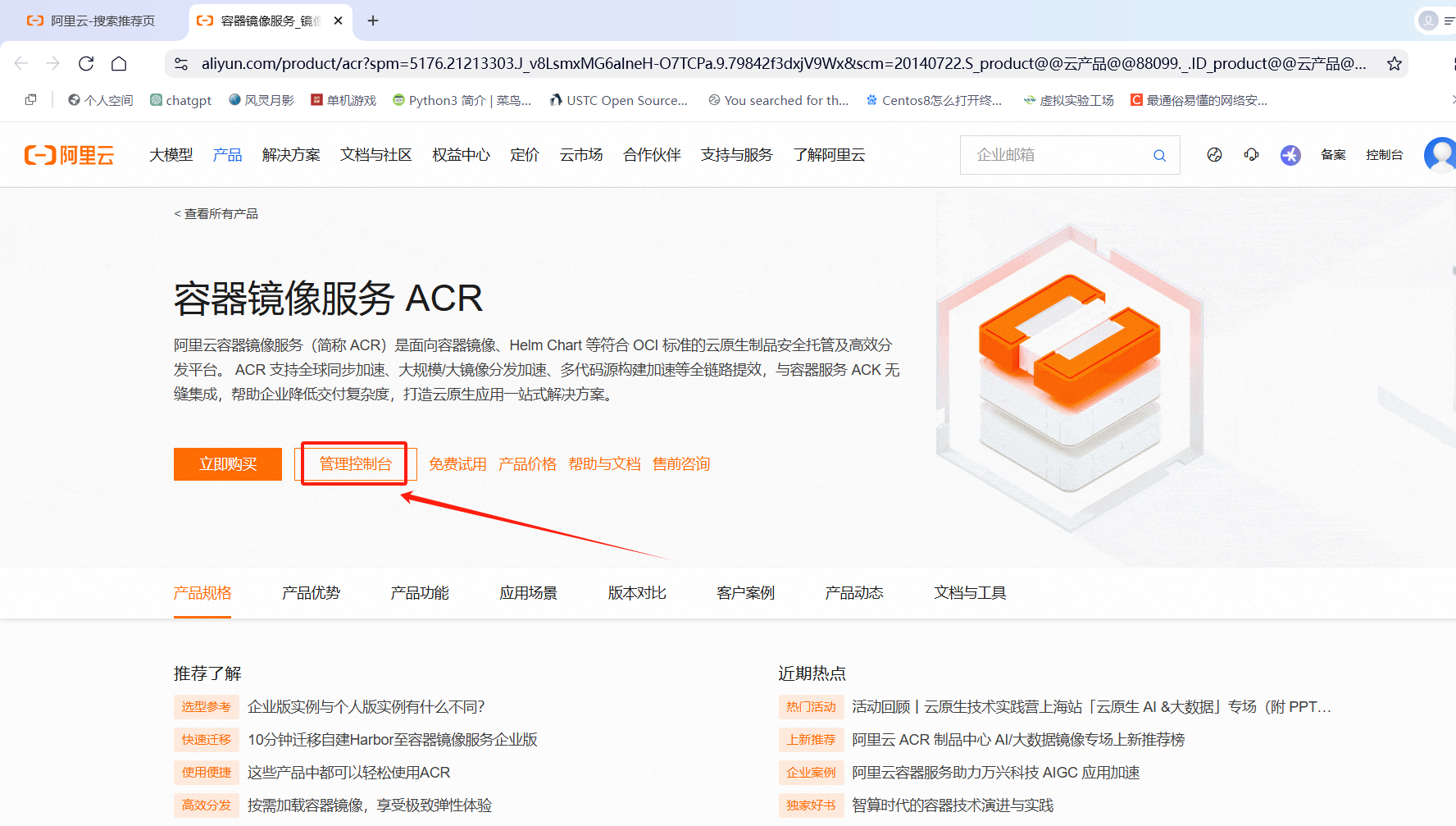
Task: Open the user account avatar on Aliyun
Action: 1440,155
